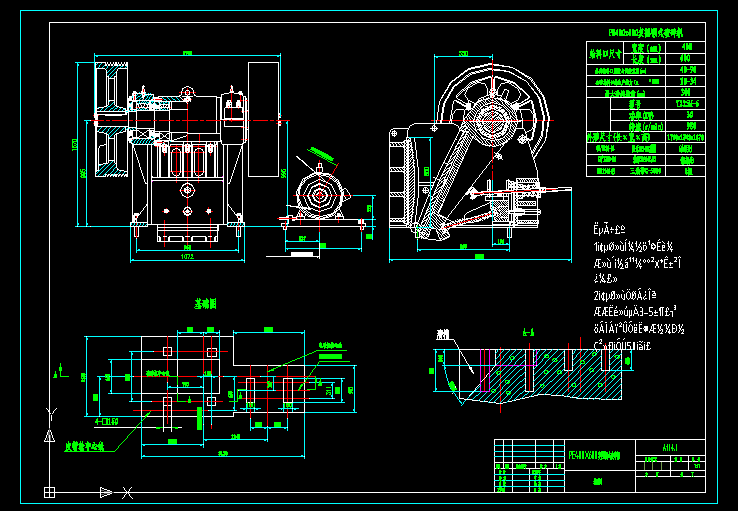
Task: Select the electric motor end view drawing
Action: click(321, 193)
